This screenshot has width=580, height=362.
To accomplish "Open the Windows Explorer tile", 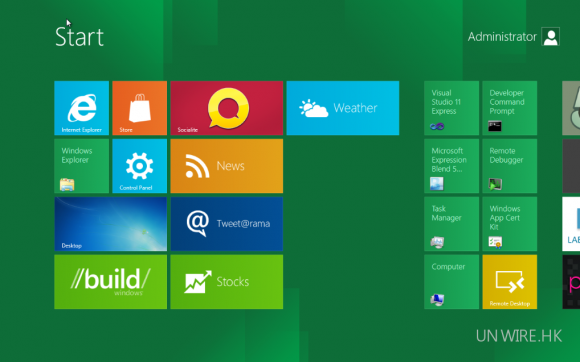I will coord(81,166).
